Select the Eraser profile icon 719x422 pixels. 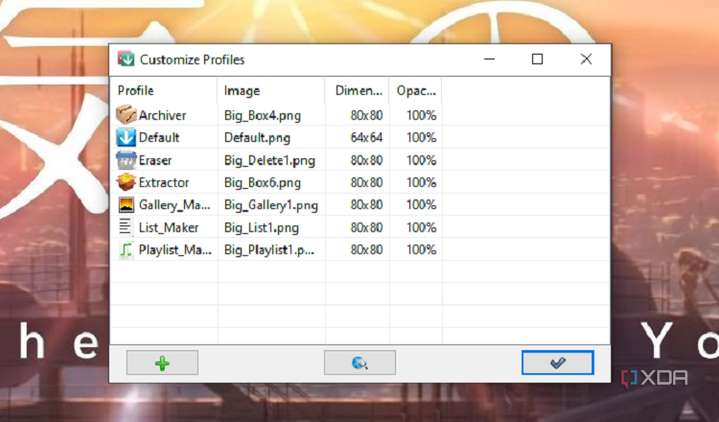pos(126,160)
